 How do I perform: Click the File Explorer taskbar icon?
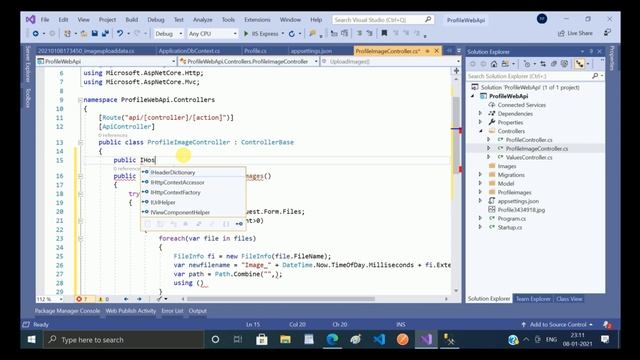285,339
